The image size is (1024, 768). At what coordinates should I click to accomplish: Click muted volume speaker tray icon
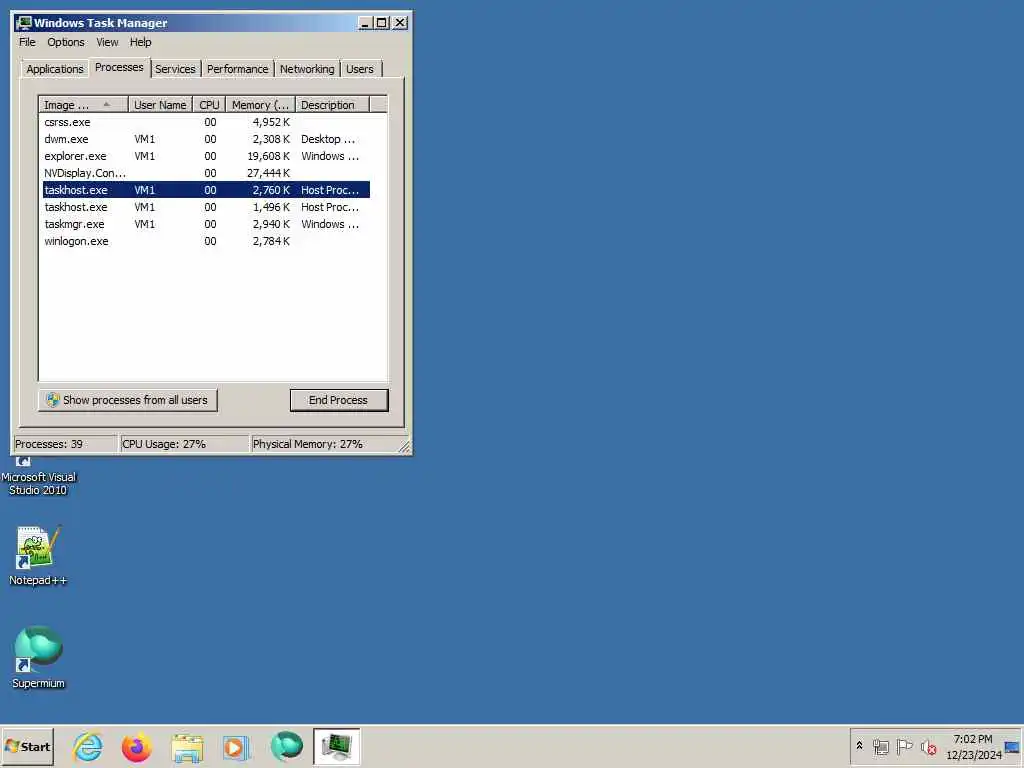(929, 746)
